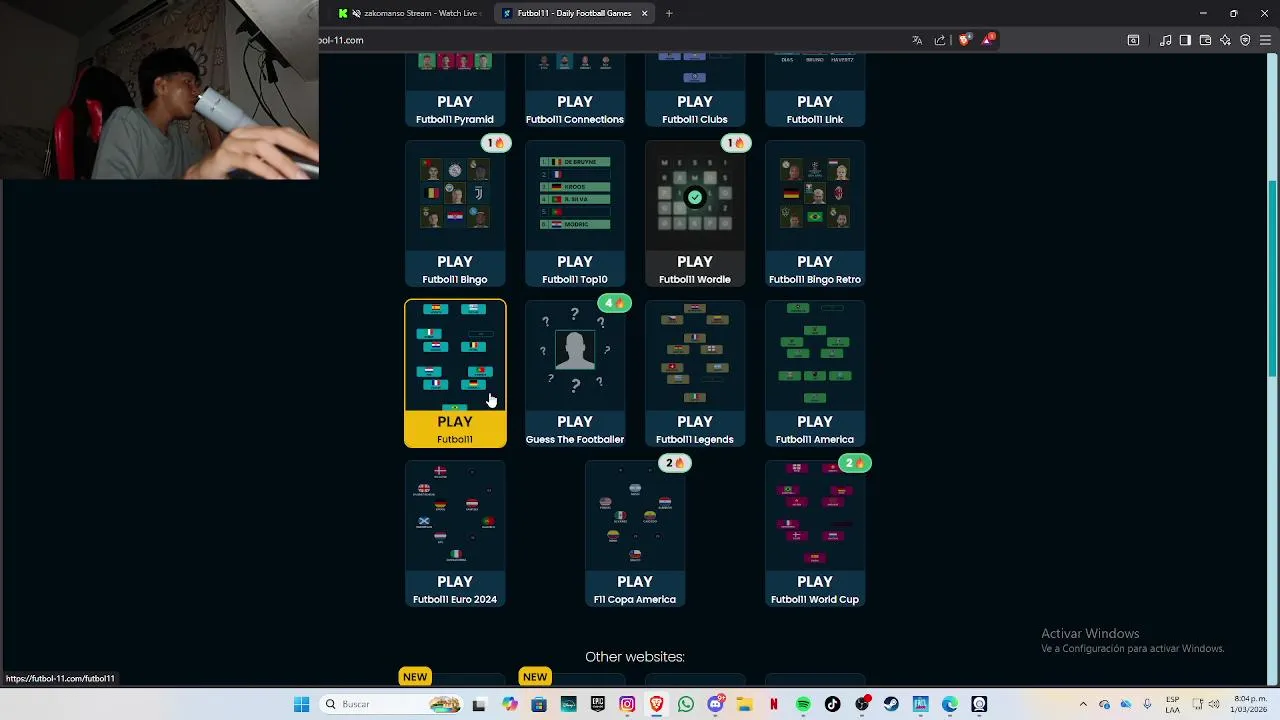The image size is (1280, 720).
Task: Open the browser hamburger menu
Action: 1265,40
